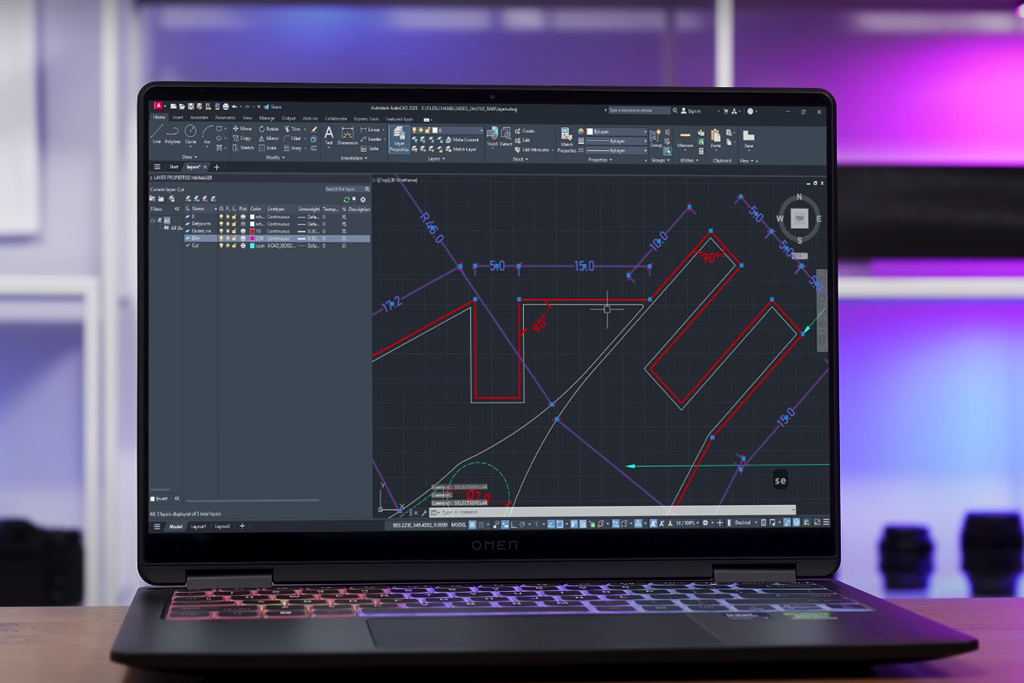This screenshot has height=683, width=1024.
Task: Click the magenta color swatch of Dim layer
Action: click(x=252, y=238)
